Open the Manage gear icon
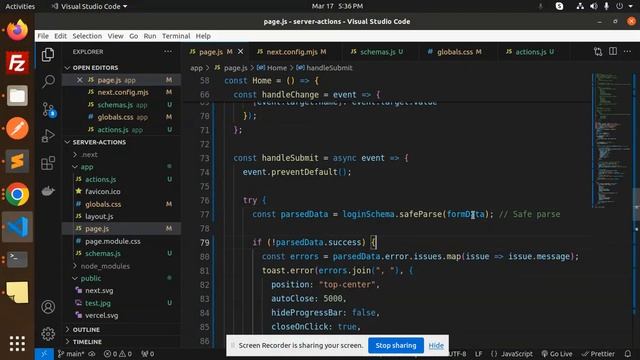The width and height of the screenshot is (640, 360). [x=48, y=333]
